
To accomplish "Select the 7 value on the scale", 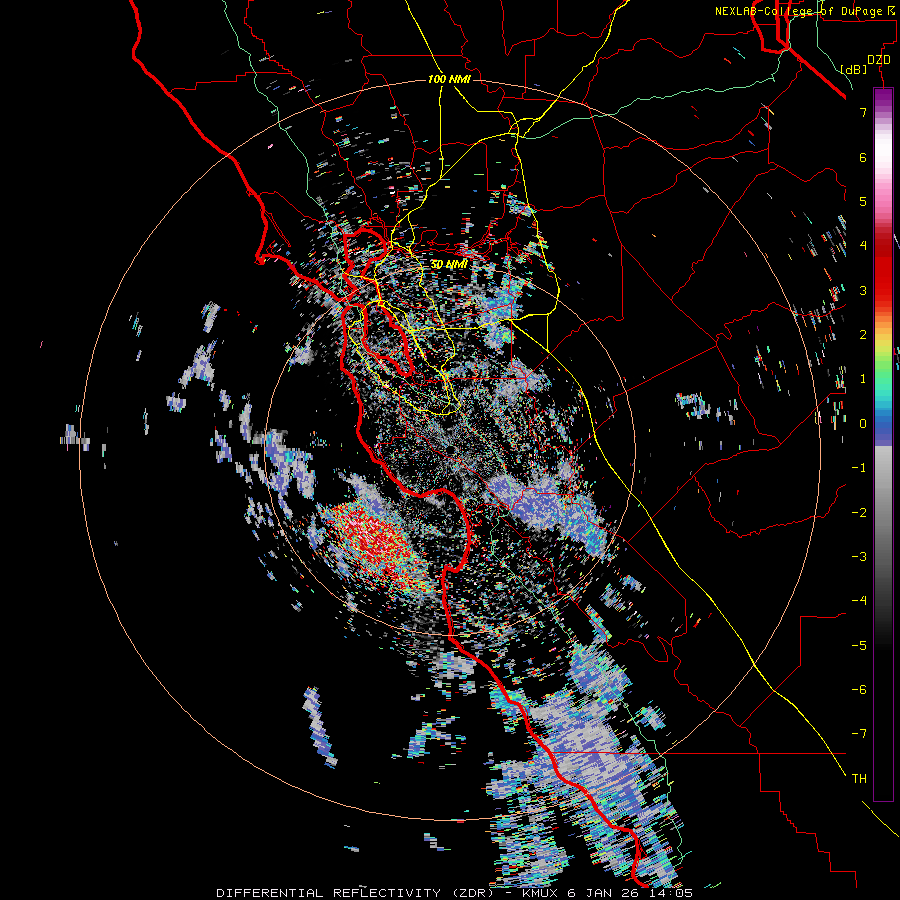I will point(863,112).
